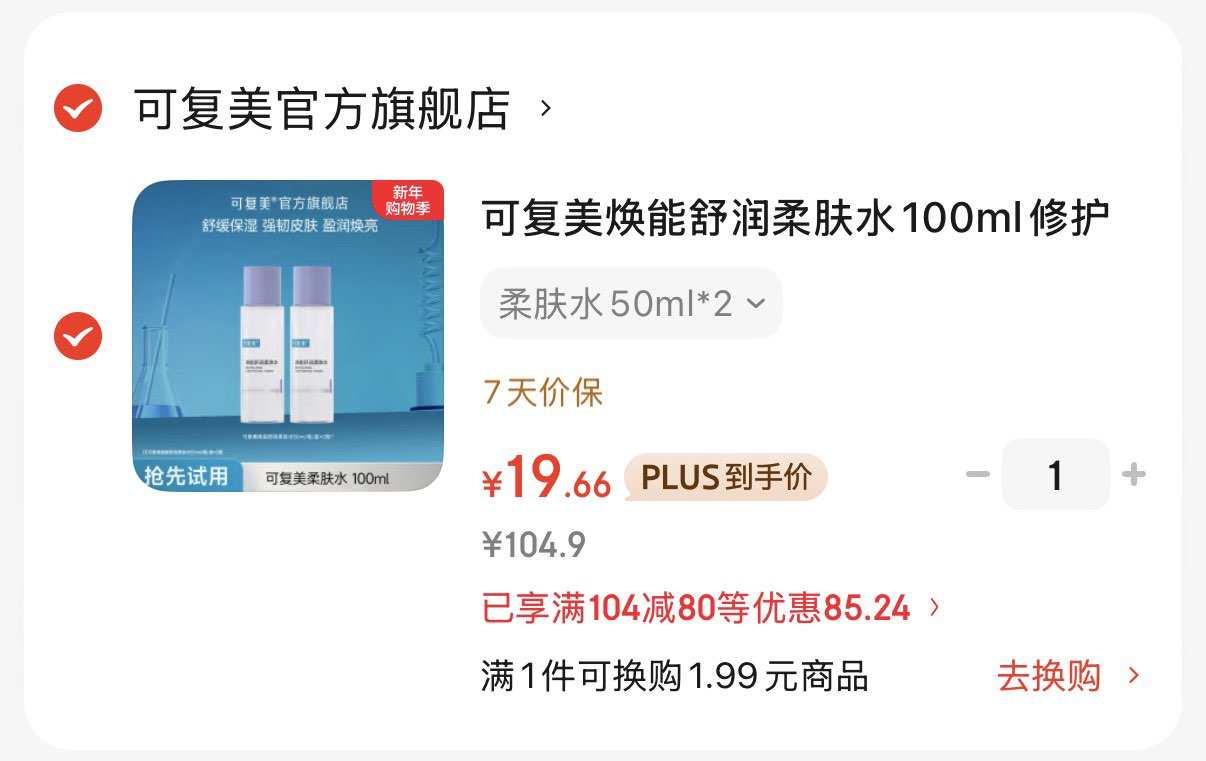The width and height of the screenshot is (1206, 761).
Task: Tap the 7天价保 price protection label
Action: point(543,393)
